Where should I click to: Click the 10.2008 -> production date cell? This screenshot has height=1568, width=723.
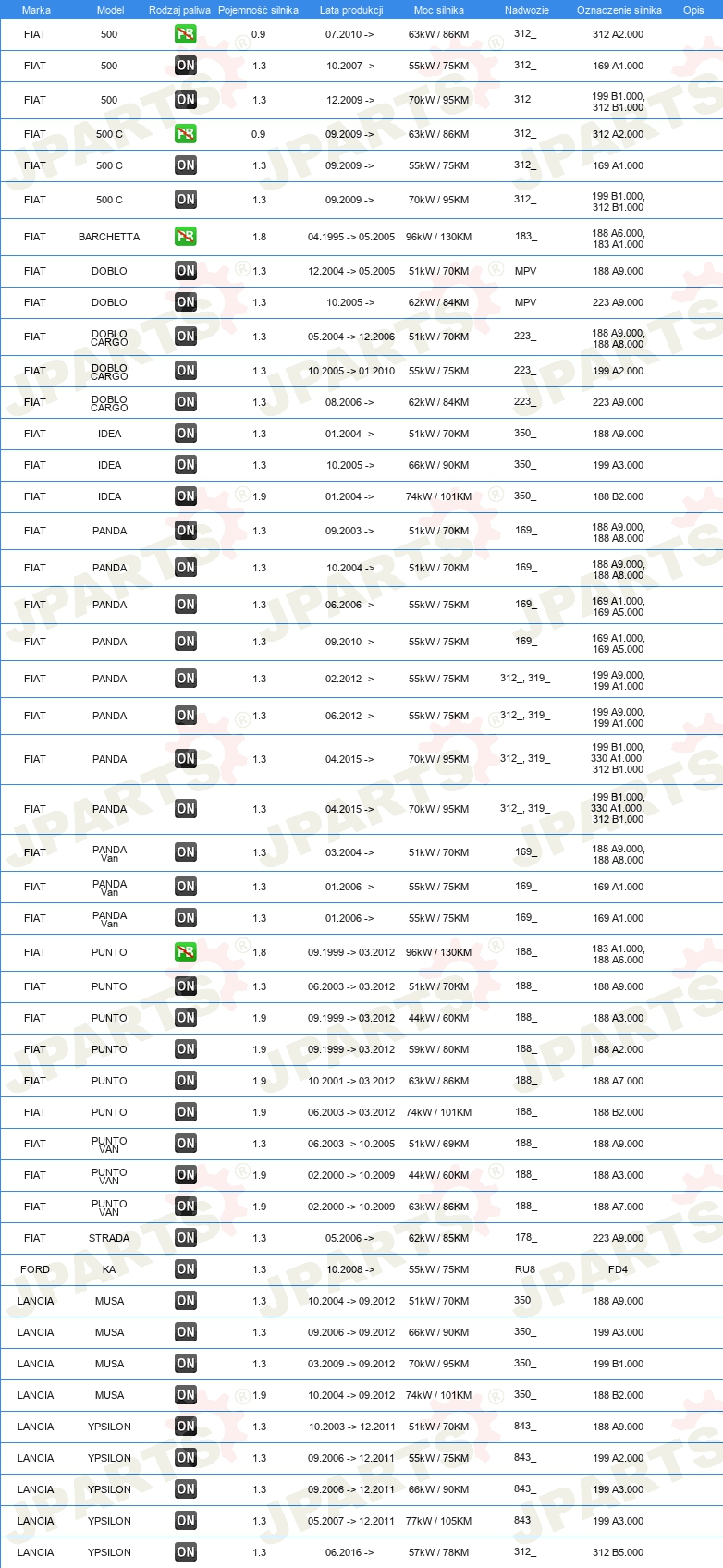coord(350,1269)
